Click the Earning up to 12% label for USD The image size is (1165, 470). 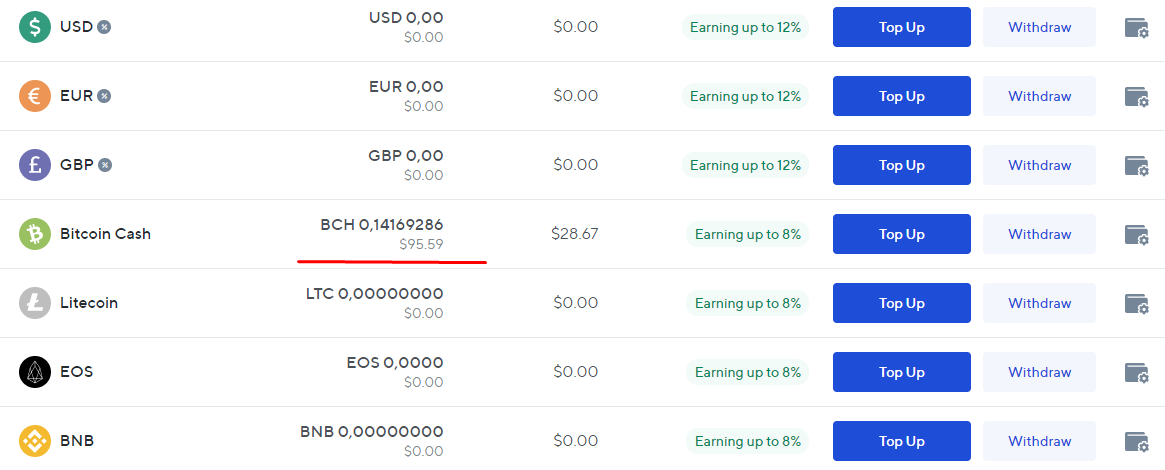(745, 27)
